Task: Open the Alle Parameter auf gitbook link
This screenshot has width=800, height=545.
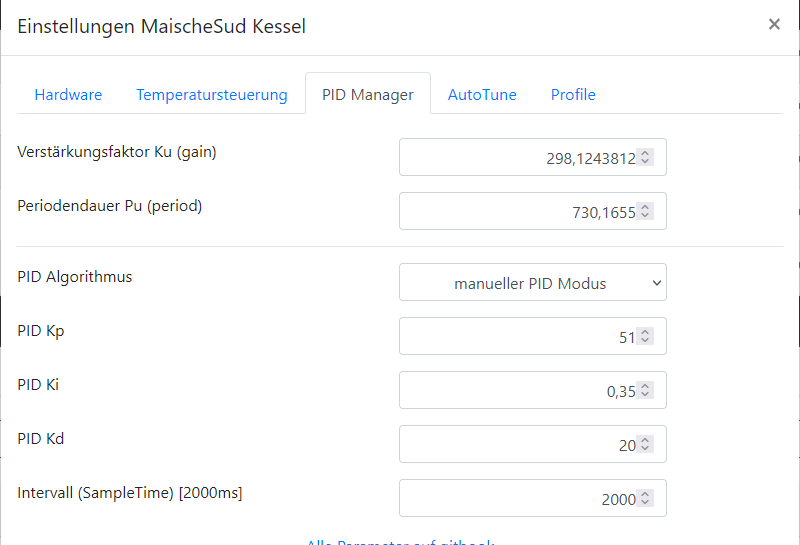Action: coord(400,541)
